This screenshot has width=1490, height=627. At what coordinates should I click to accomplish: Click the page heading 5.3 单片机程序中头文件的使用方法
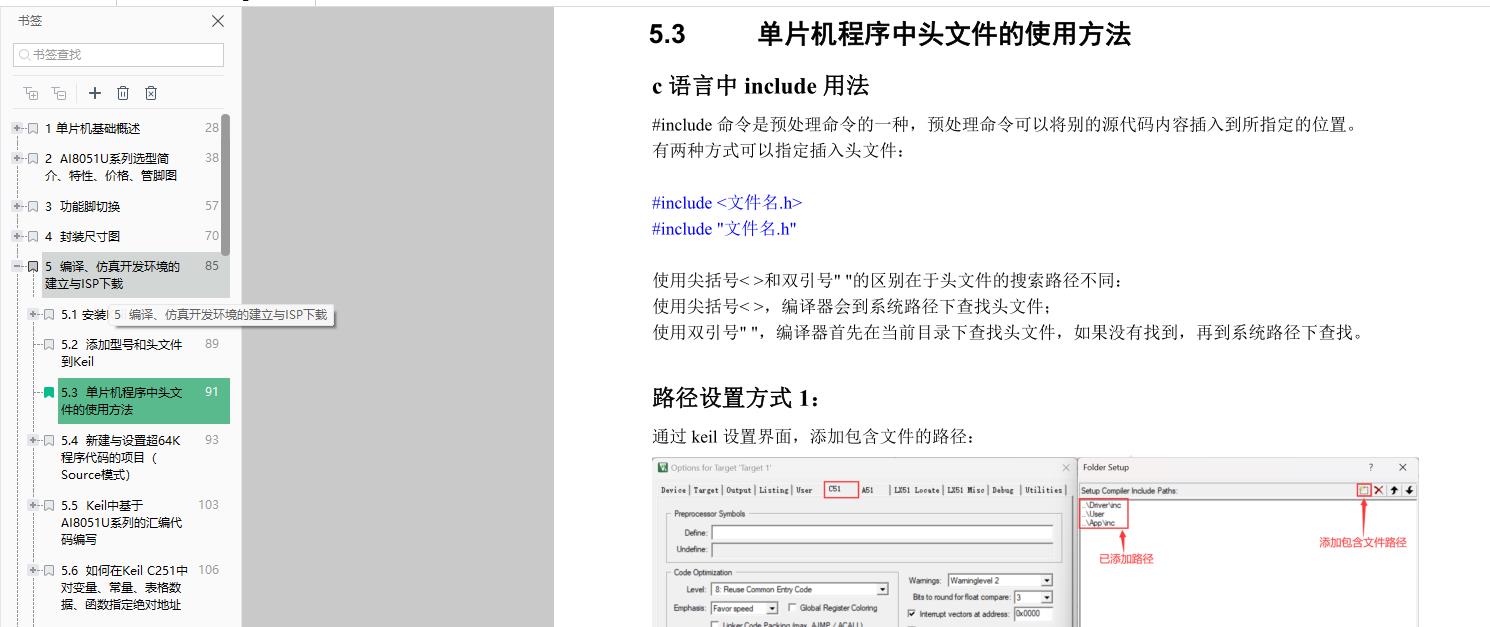[889, 35]
